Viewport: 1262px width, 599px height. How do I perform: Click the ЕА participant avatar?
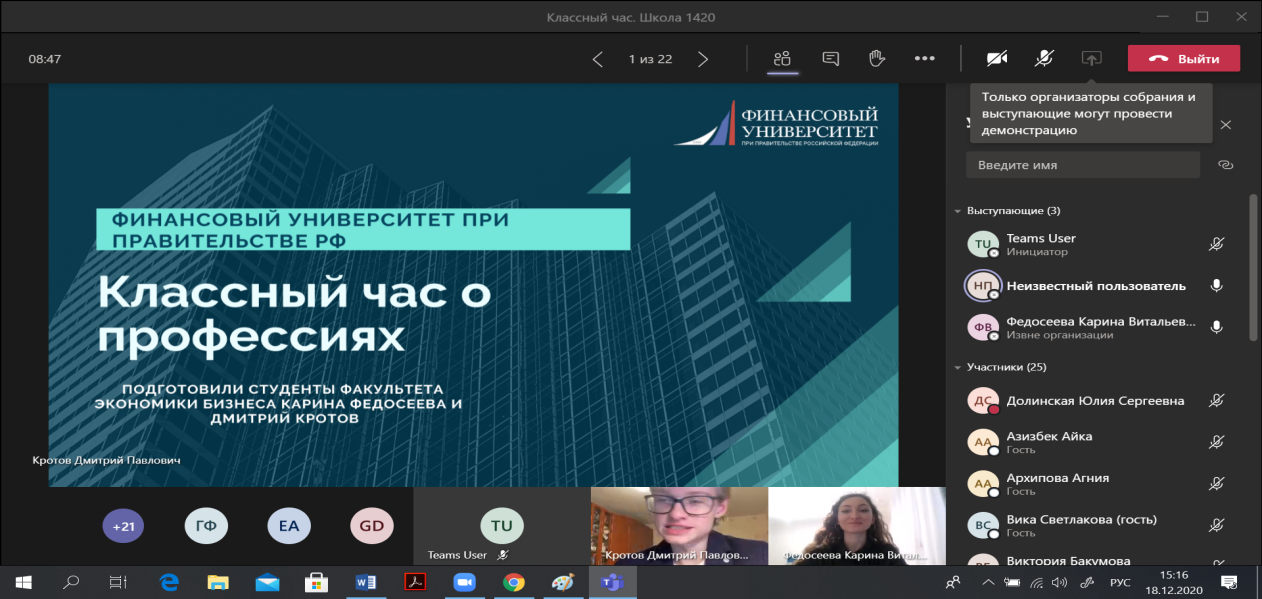[x=288, y=526]
